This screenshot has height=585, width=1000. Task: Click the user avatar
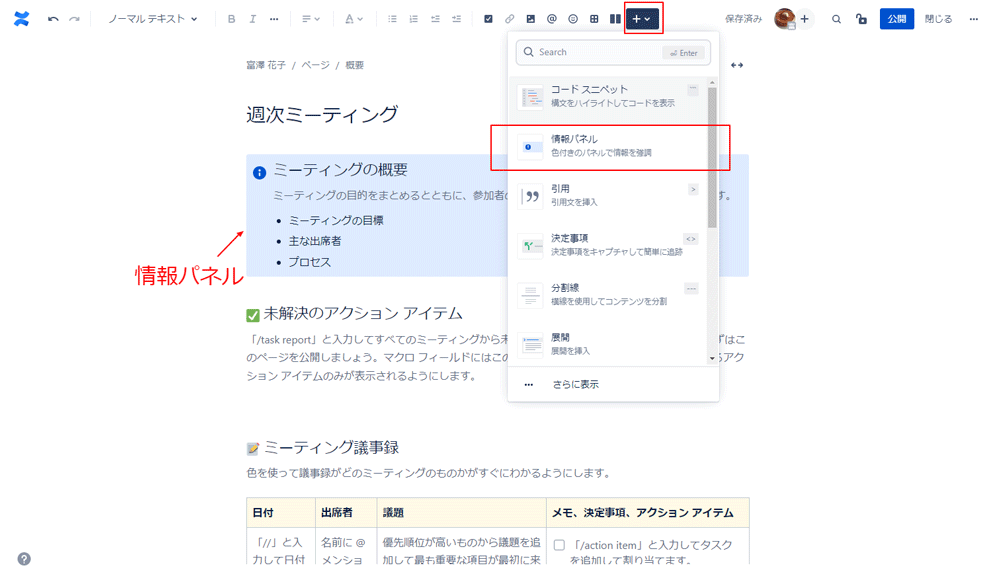pos(784,19)
